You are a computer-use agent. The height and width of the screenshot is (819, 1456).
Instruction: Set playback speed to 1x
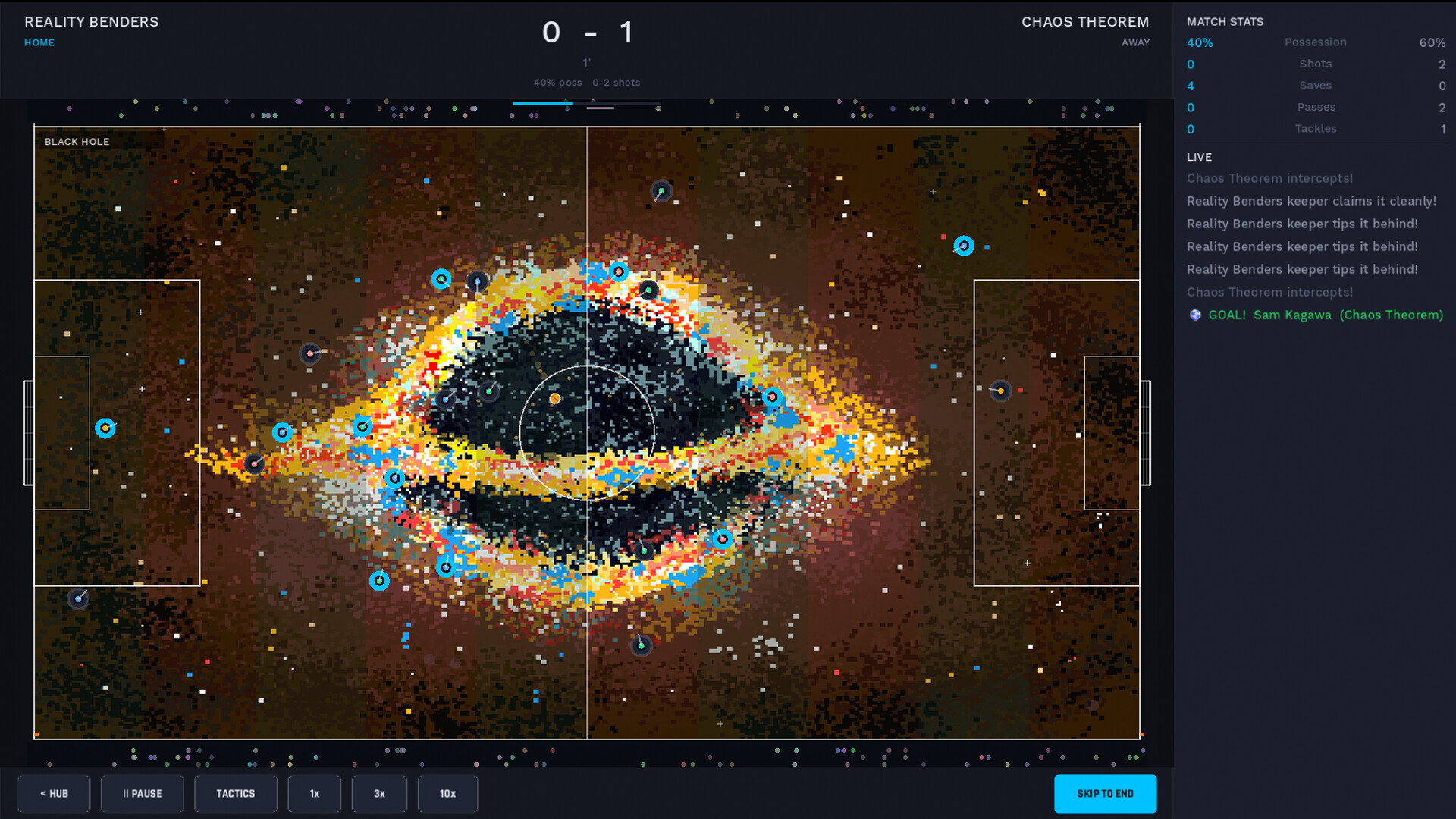pyautogui.click(x=314, y=793)
